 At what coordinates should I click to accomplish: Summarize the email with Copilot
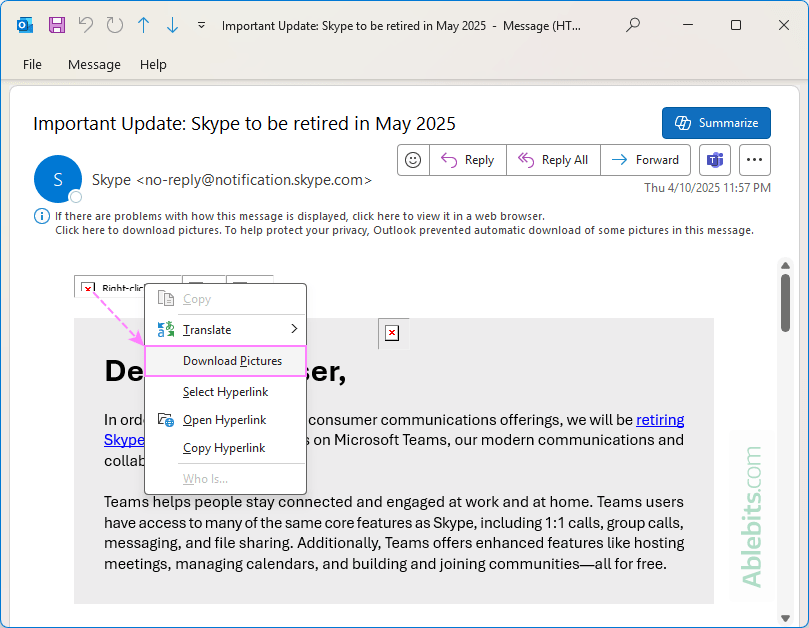pos(716,123)
